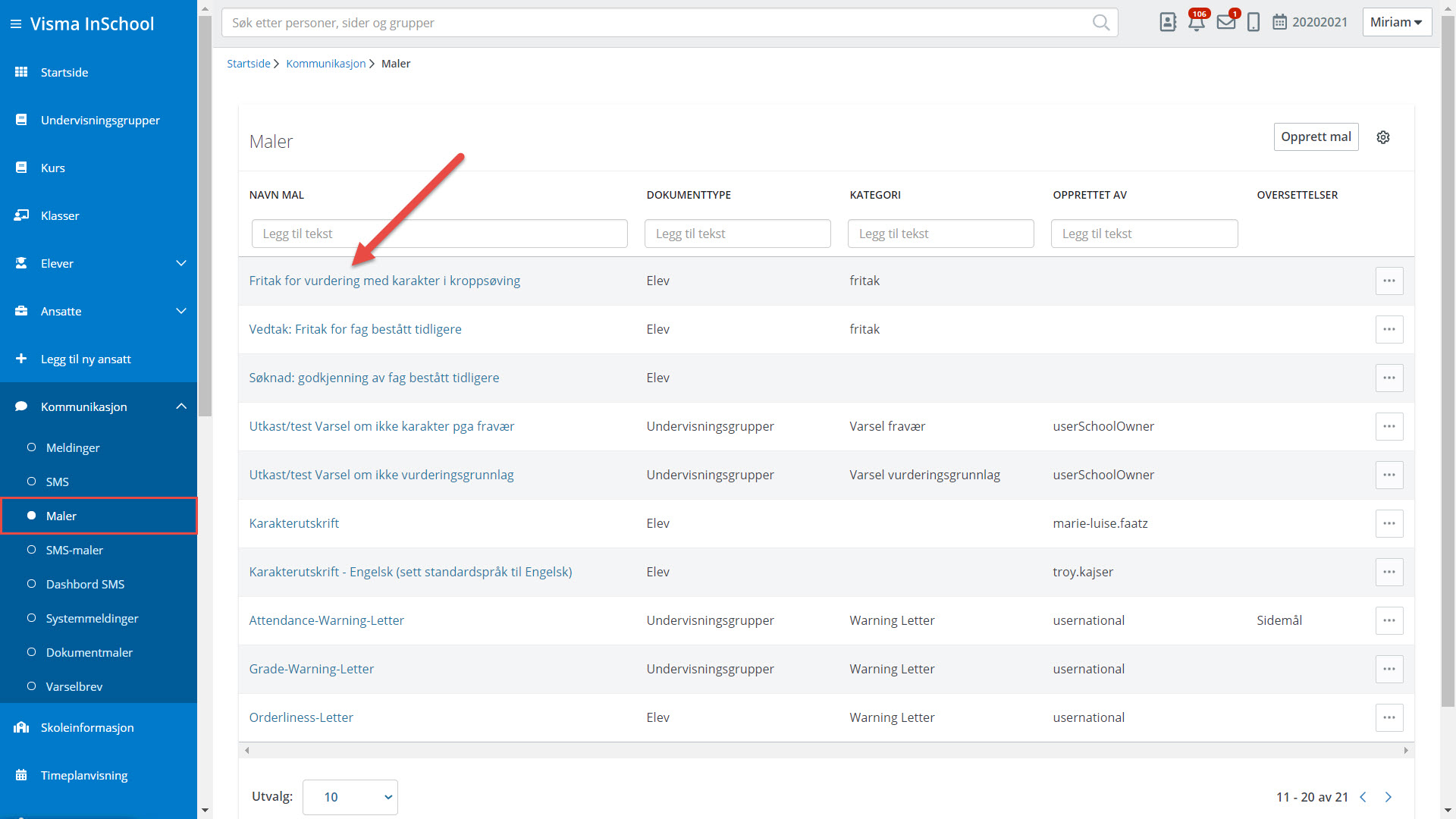Select Varselbrev sidebar option

tap(74, 686)
